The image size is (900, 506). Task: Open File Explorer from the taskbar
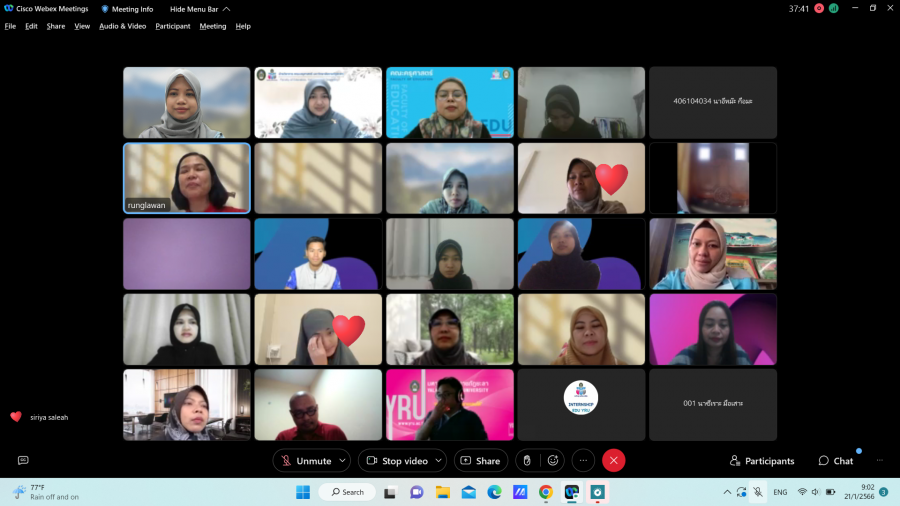(x=442, y=492)
